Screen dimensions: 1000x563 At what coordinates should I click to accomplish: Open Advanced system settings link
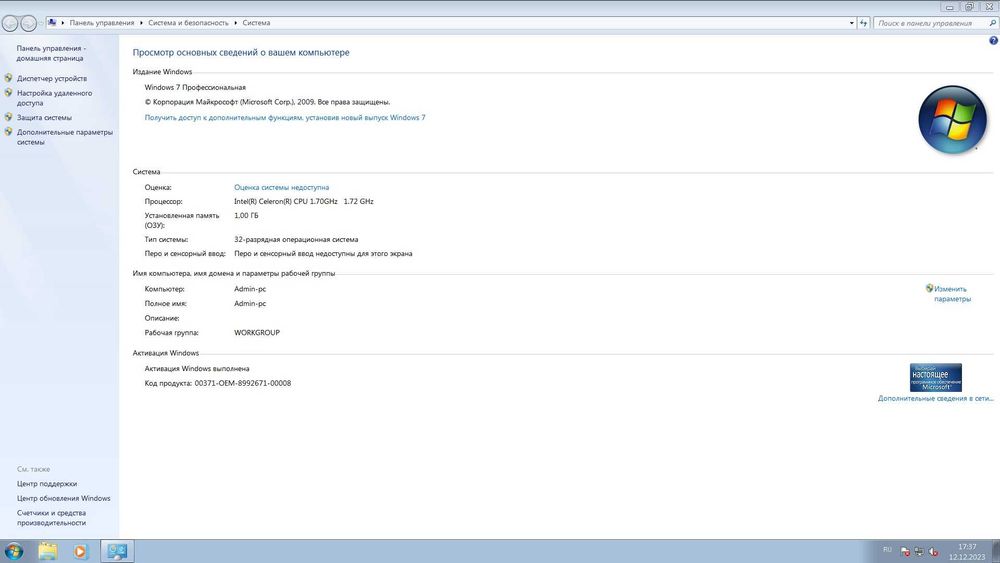tap(64, 137)
